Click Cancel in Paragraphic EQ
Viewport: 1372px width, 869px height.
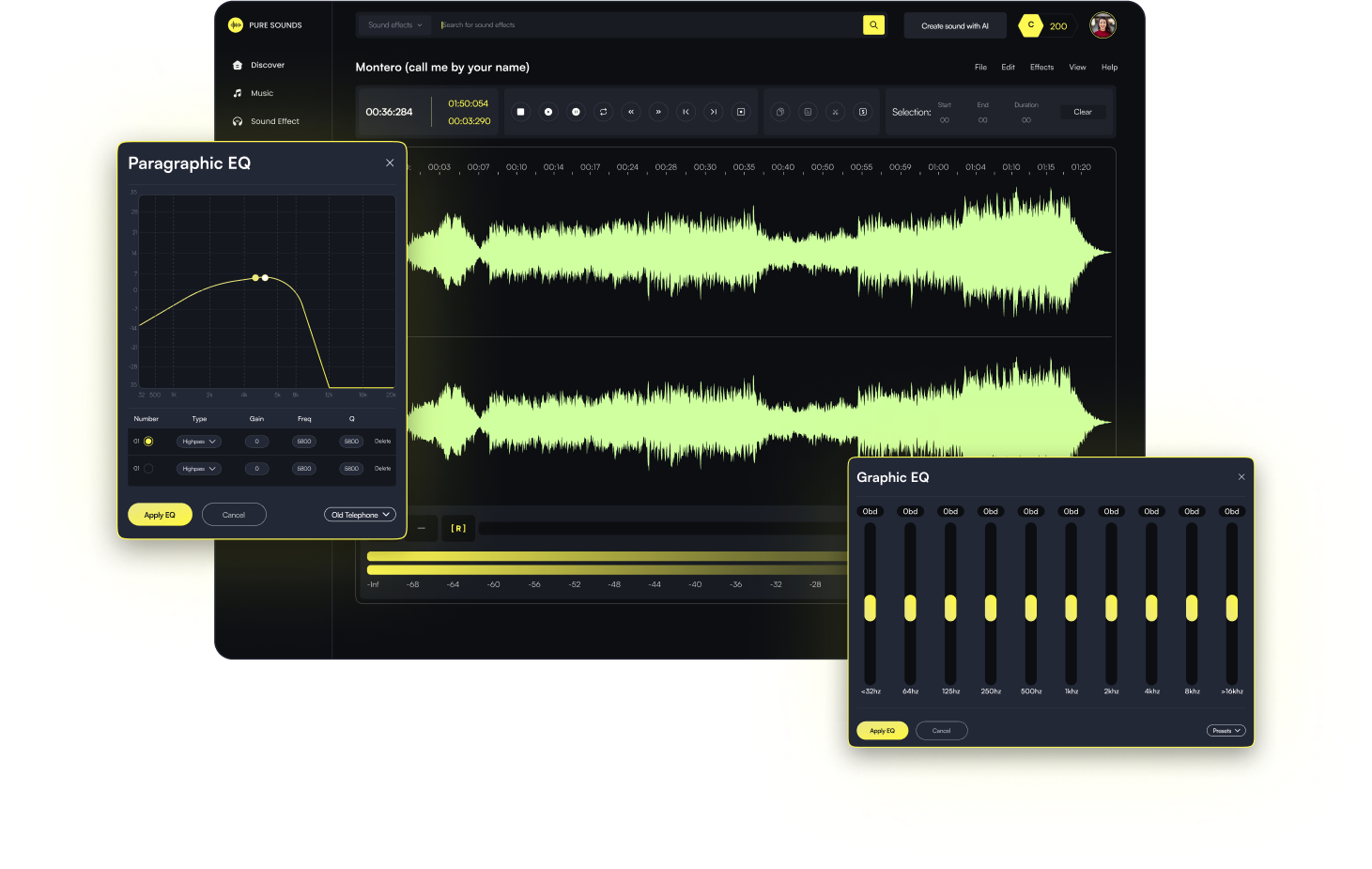[234, 515]
